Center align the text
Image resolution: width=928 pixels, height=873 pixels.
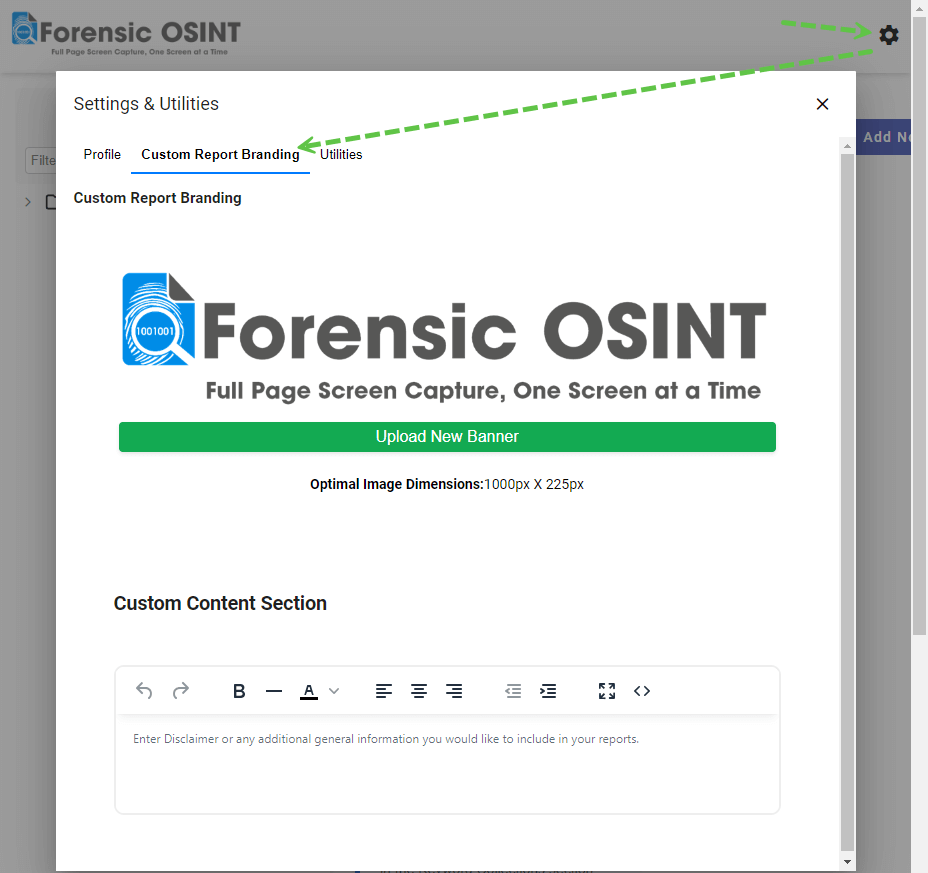[x=418, y=691]
